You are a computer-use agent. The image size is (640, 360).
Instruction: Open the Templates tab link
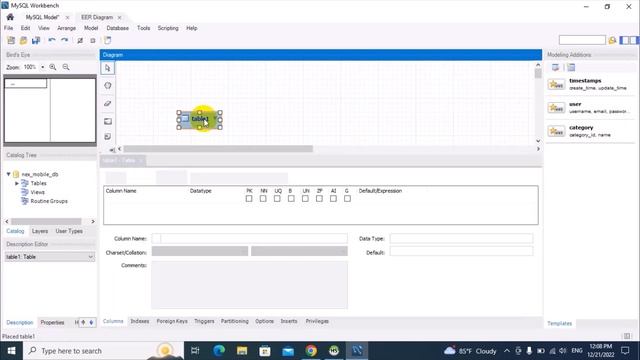pyautogui.click(x=559, y=323)
